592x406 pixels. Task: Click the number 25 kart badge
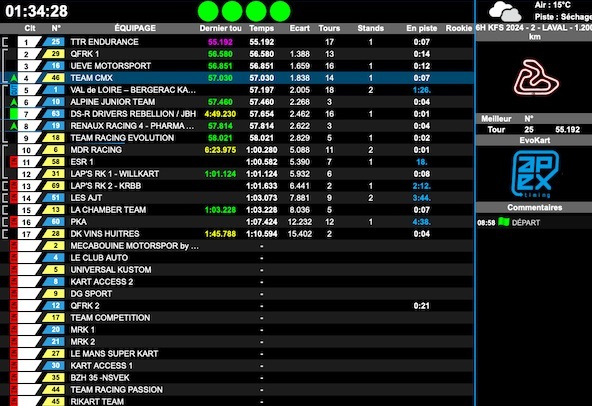click(54, 42)
